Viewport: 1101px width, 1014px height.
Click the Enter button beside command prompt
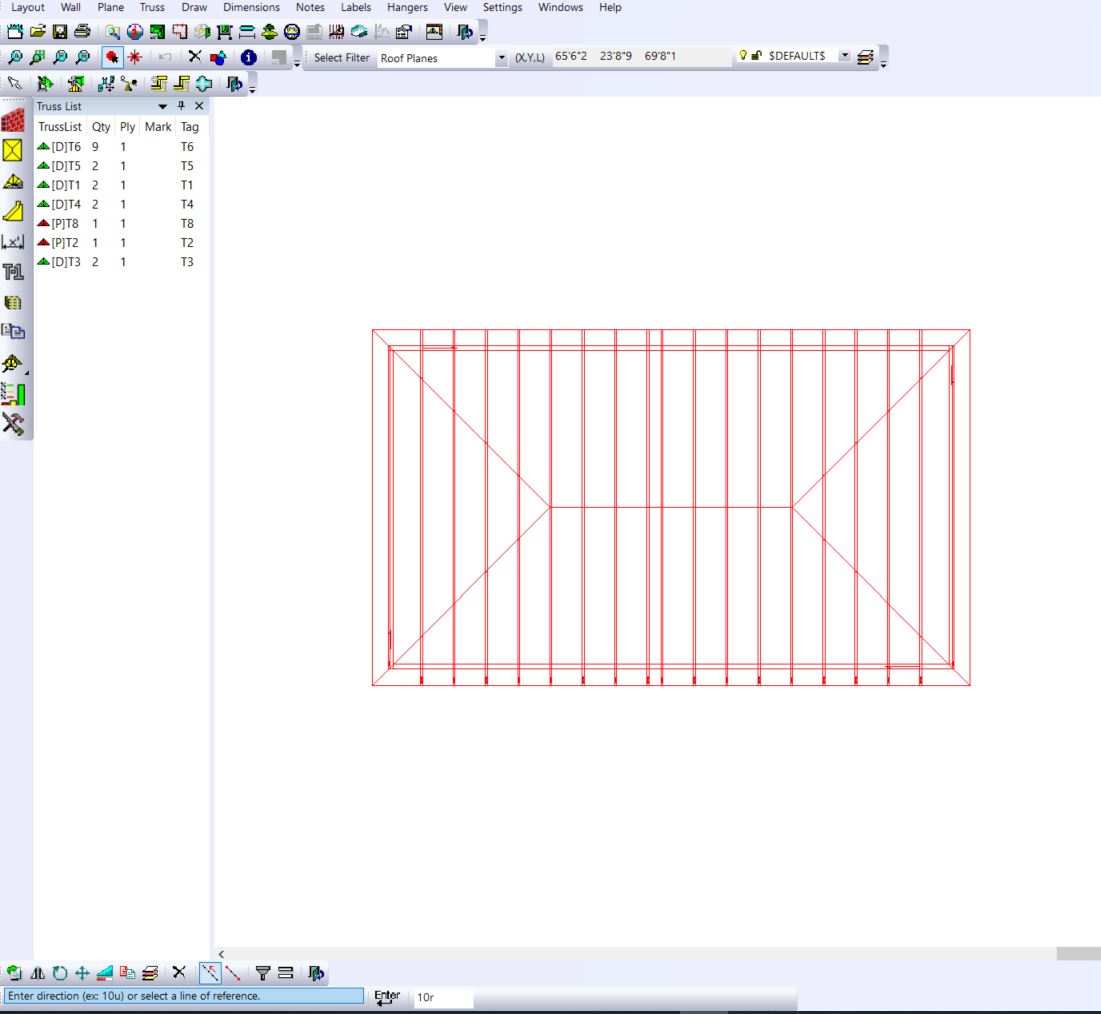pyautogui.click(x=387, y=996)
